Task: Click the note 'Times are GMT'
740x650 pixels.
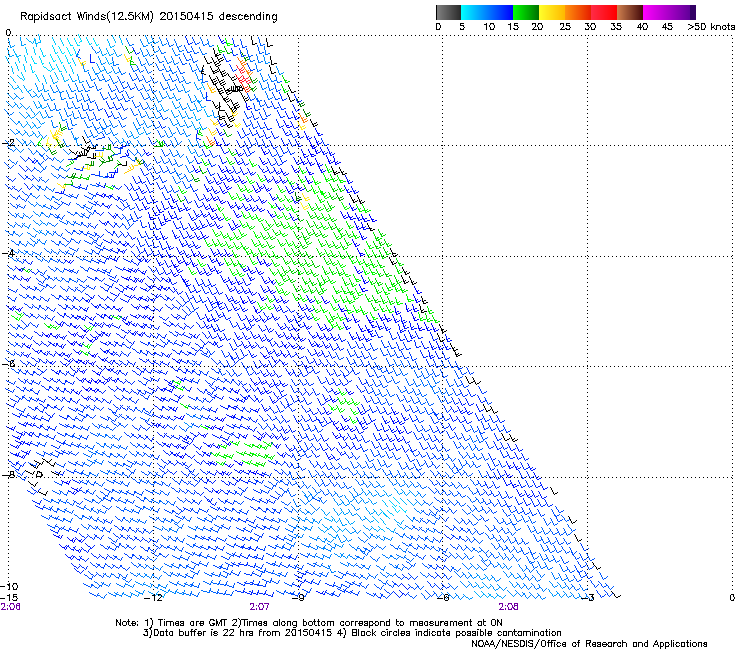Action: (x=194, y=623)
